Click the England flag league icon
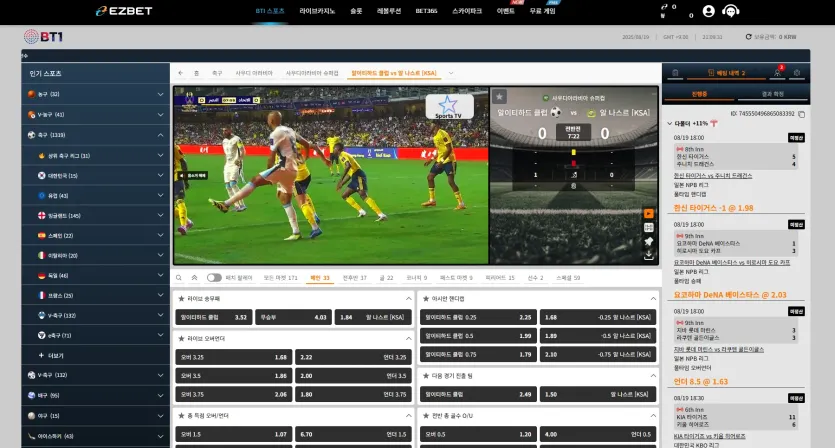Viewport: 835px width, 448px height. click(42, 216)
